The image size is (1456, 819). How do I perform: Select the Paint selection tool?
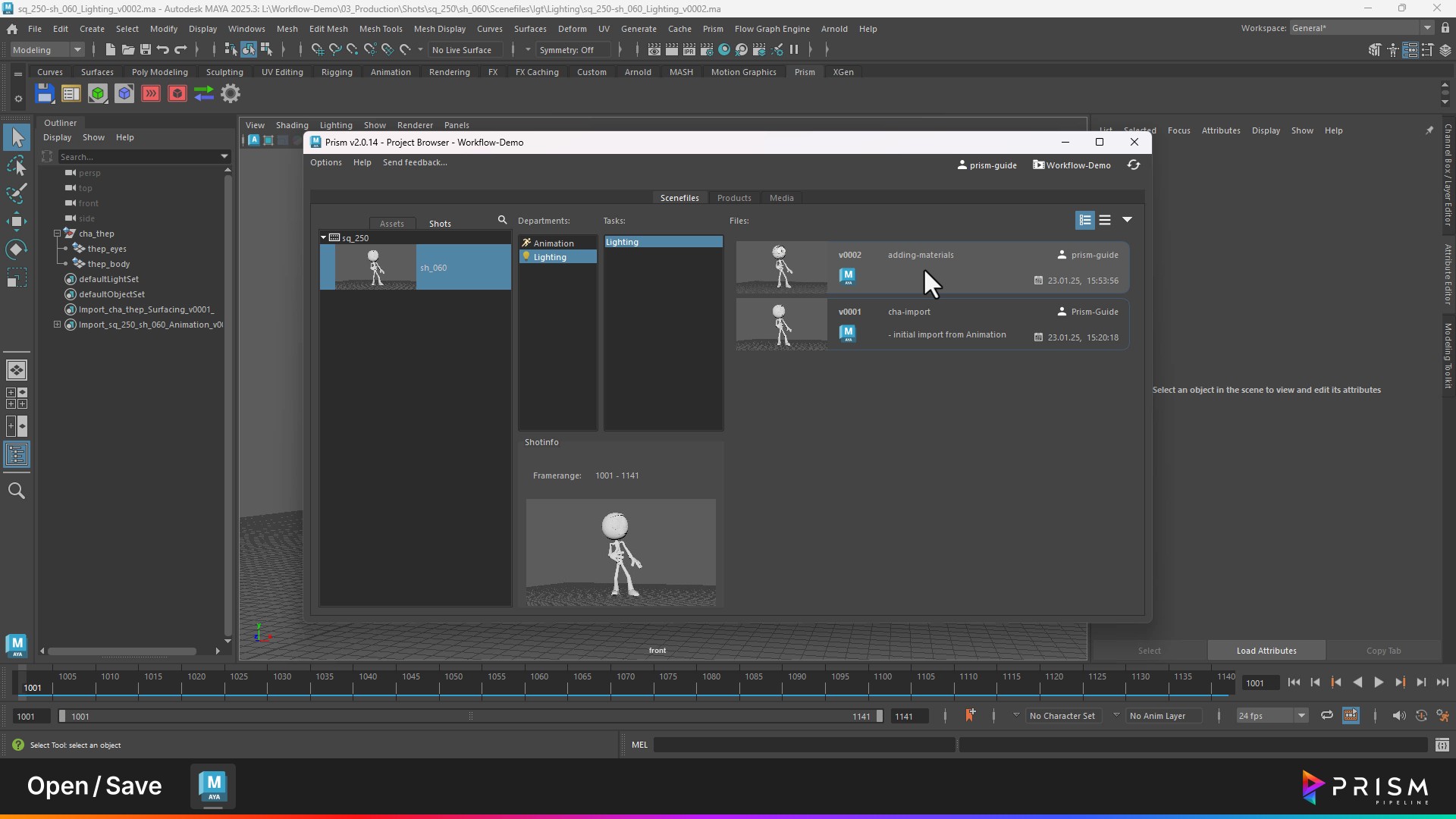pos(17,193)
